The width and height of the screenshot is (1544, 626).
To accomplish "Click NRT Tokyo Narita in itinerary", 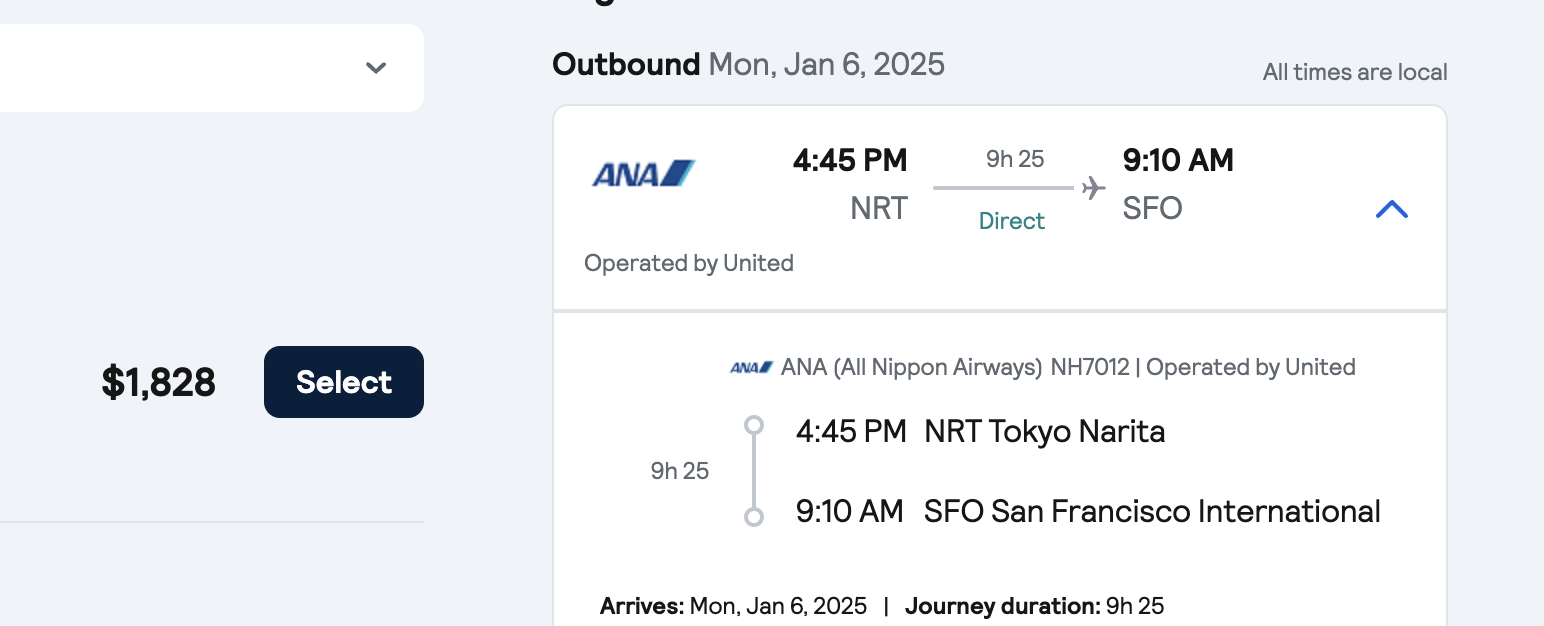I will tap(1045, 432).
